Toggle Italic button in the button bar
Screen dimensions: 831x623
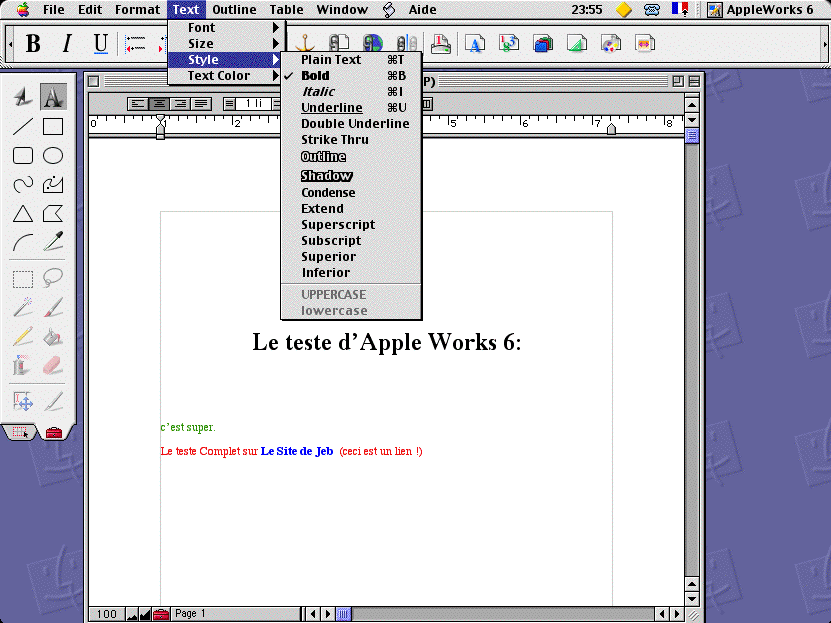point(67,43)
